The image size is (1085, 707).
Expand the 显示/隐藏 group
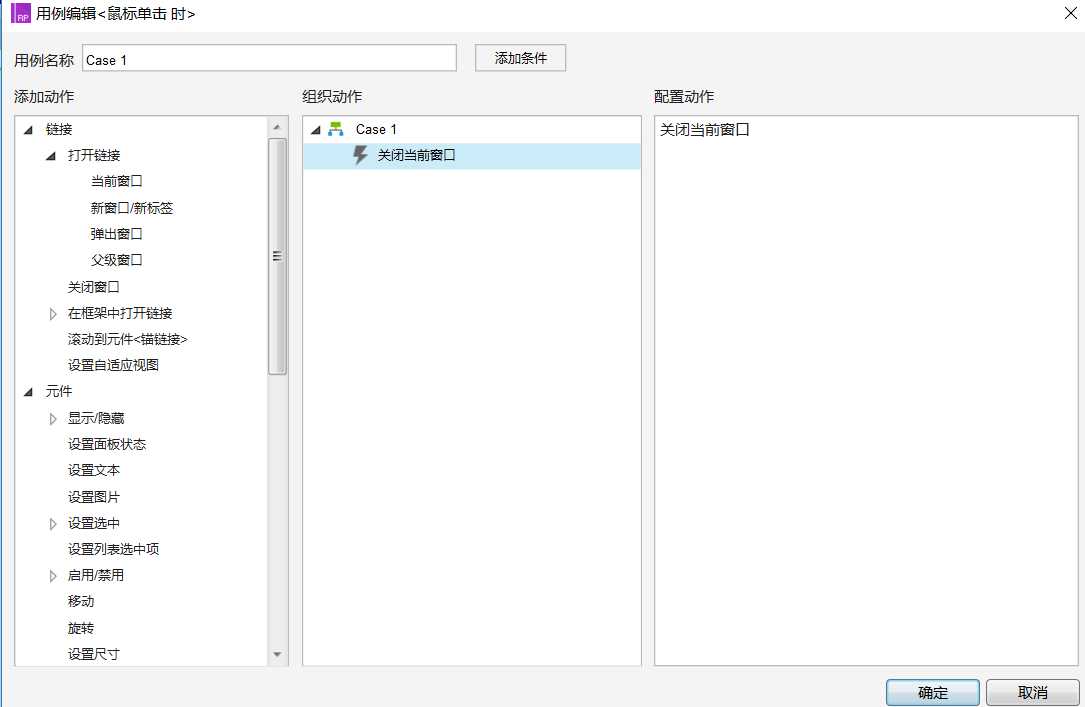[x=53, y=419]
